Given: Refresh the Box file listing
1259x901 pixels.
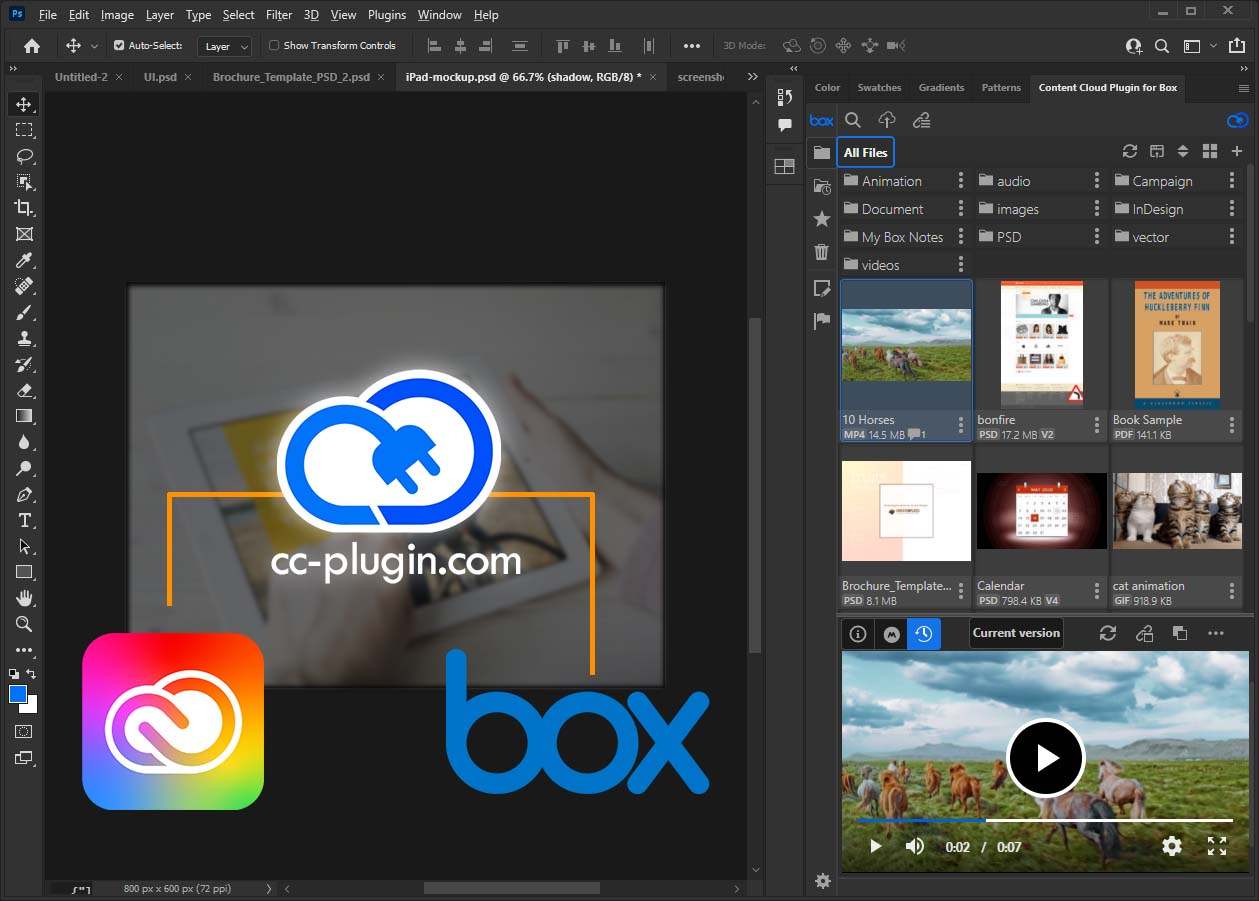Looking at the screenshot, I should [x=1129, y=151].
